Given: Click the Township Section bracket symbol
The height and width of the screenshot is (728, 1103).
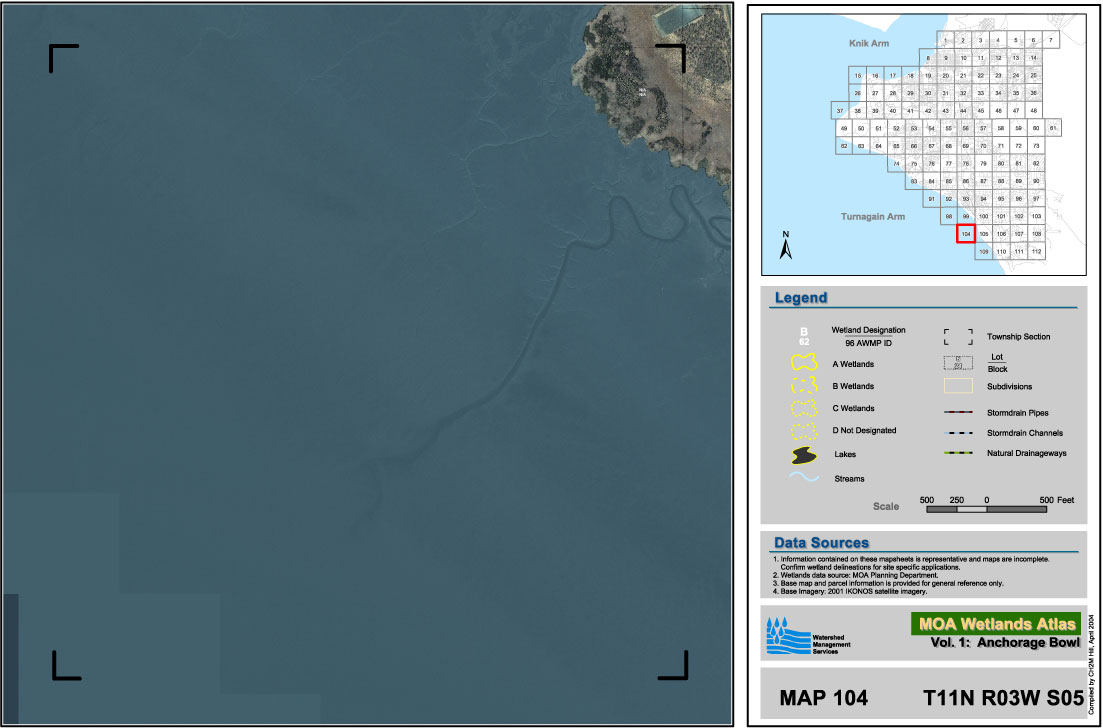Looking at the screenshot, I should coord(958,337).
